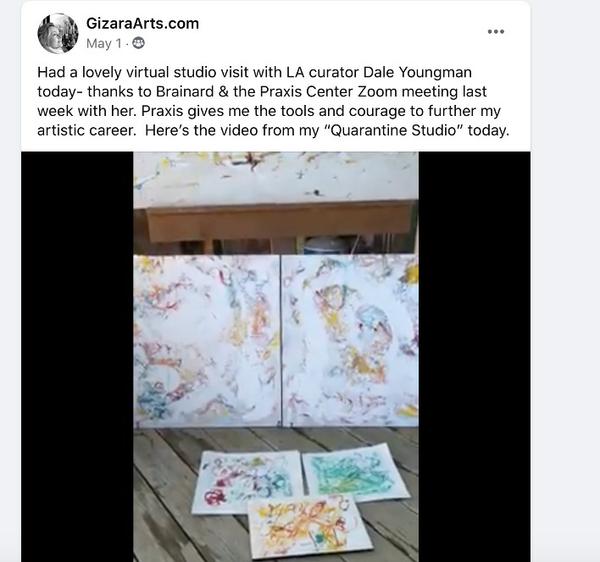Click the paint-splattered surface atop video
The width and height of the screenshot is (600, 562).
(276, 178)
